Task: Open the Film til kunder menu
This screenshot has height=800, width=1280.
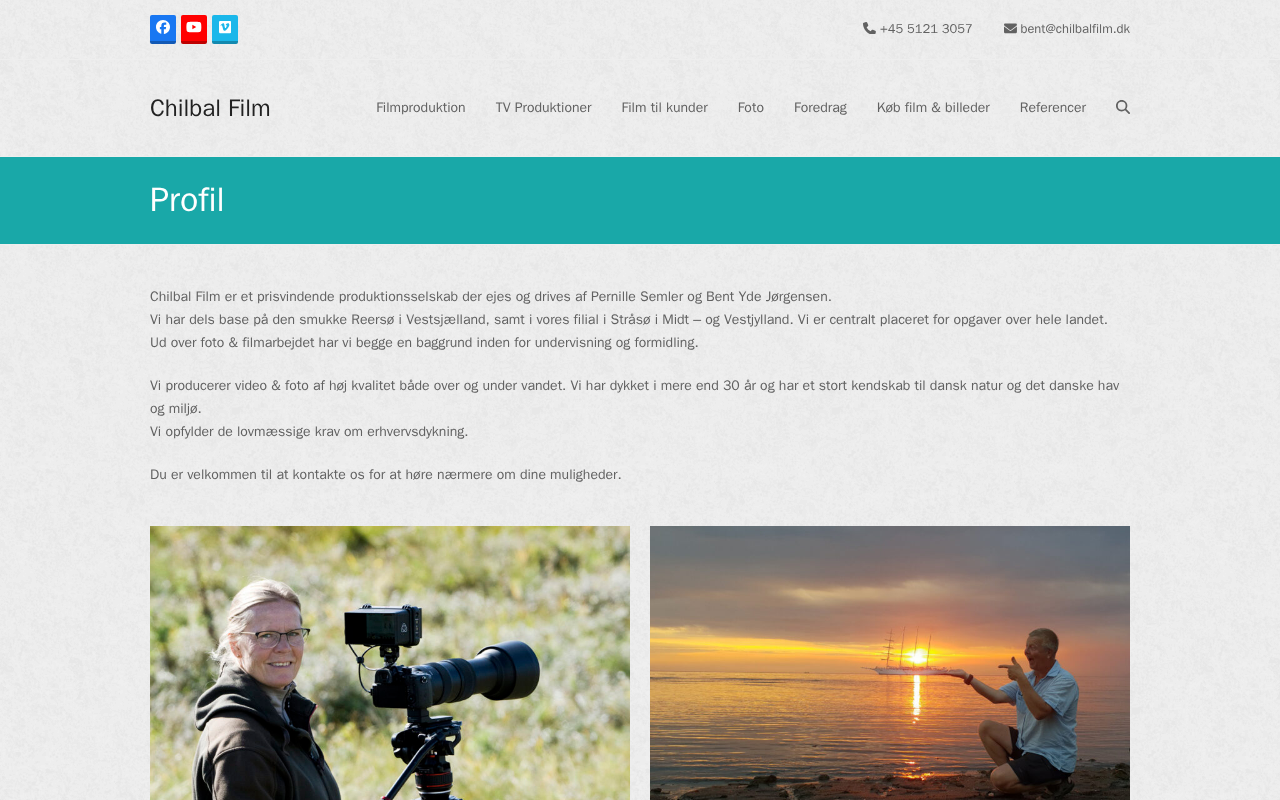Action: (665, 108)
